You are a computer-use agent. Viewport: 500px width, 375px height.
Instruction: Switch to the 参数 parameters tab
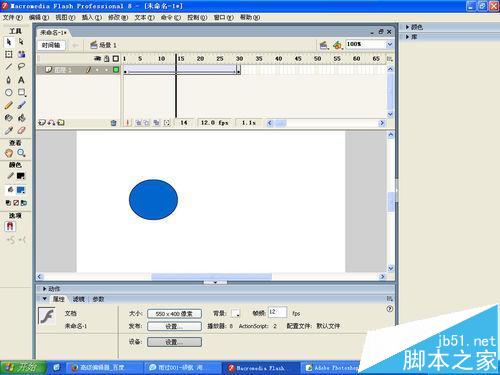pyautogui.click(x=98, y=299)
